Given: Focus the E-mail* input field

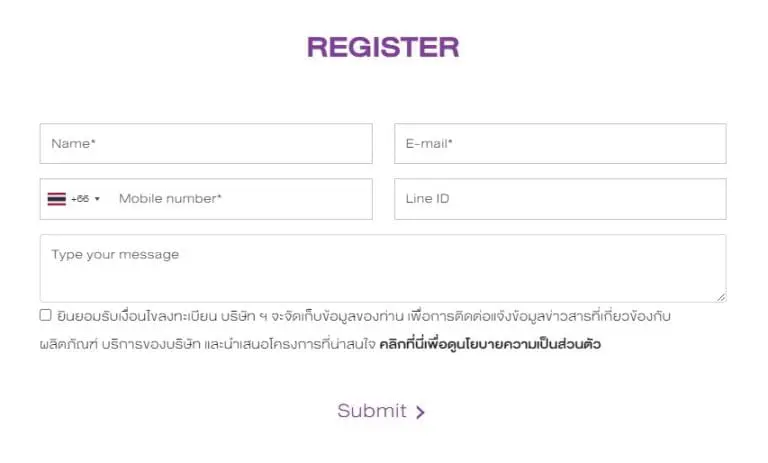Looking at the screenshot, I should pyautogui.click(x=560, y=144).
